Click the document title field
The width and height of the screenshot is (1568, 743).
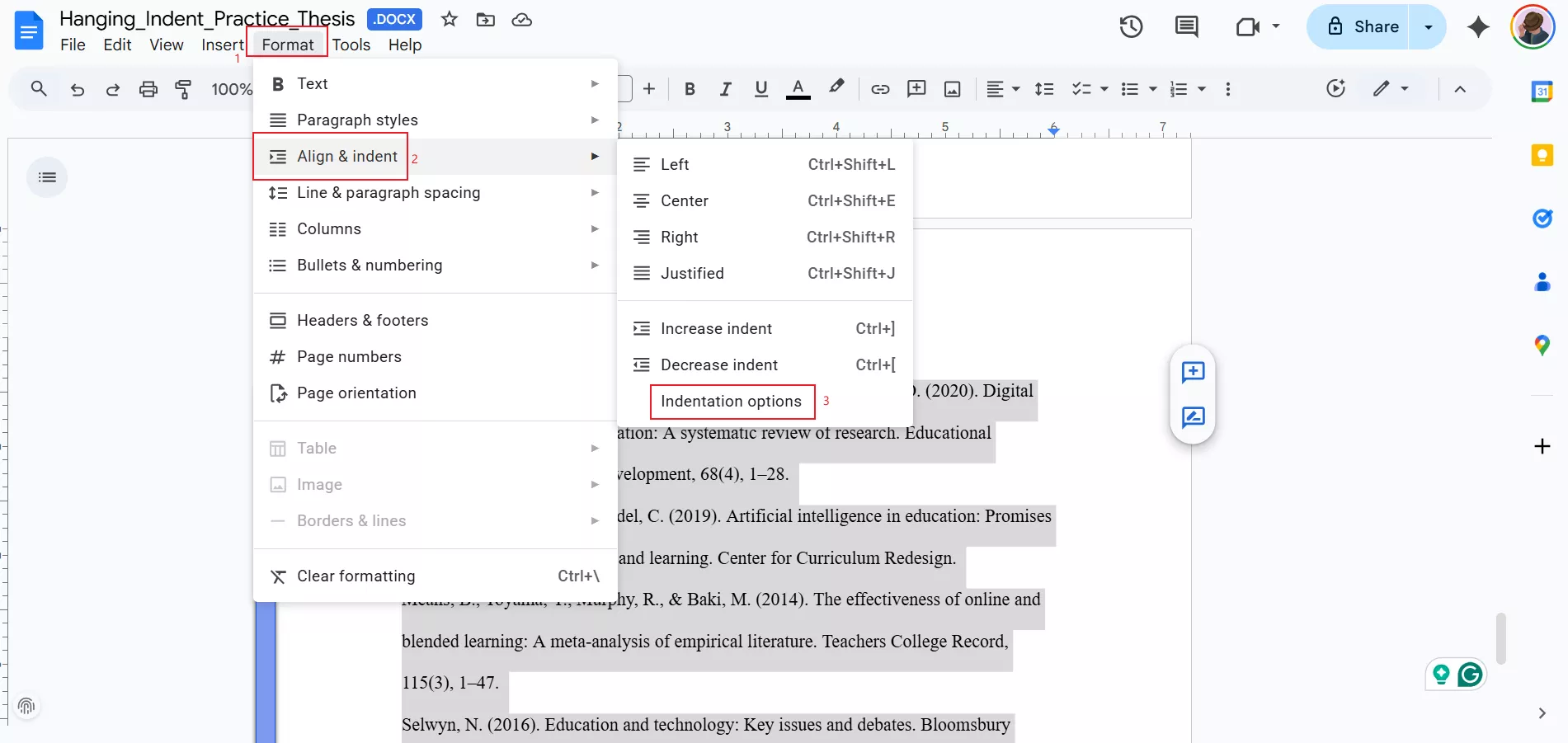coord(202,18)
